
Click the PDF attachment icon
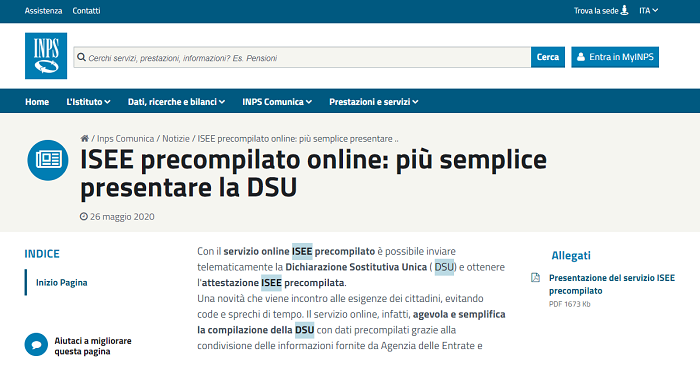coord(535,278)
